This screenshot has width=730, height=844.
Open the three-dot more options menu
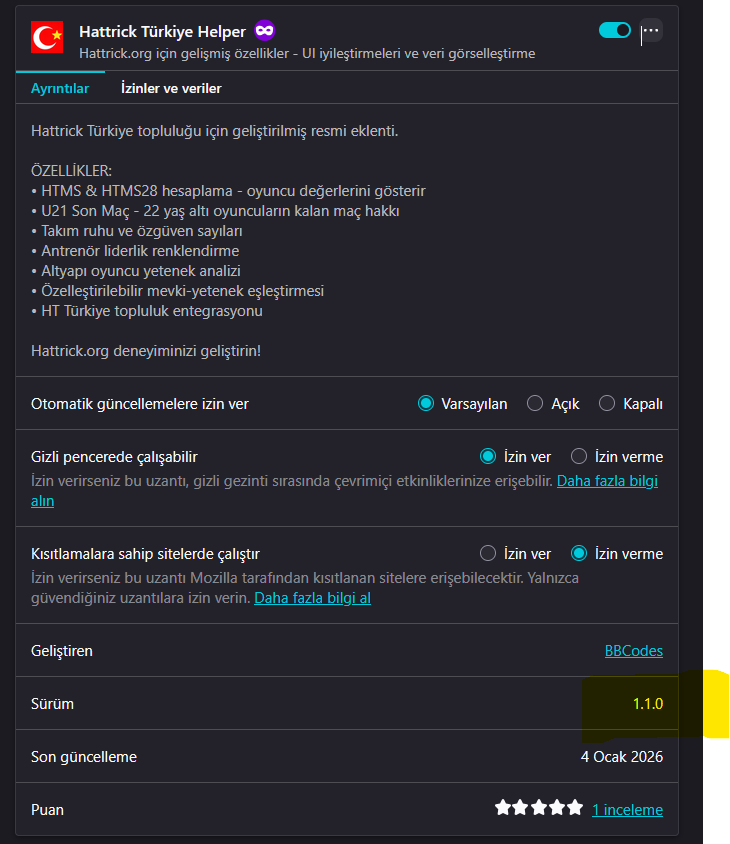coord(651,31)
